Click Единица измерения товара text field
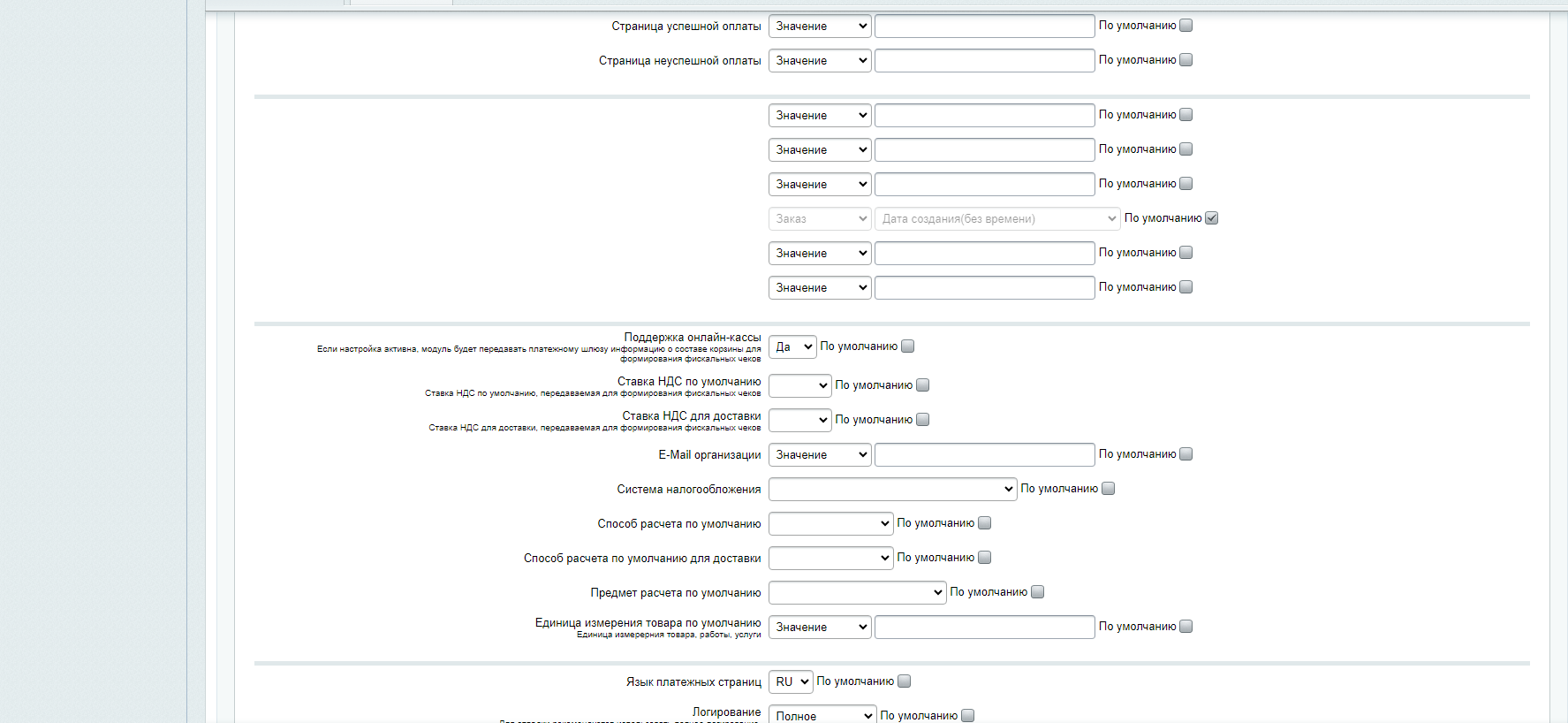Image resolution: width=1568 pixels, height=723 pixels. [985, 627]
